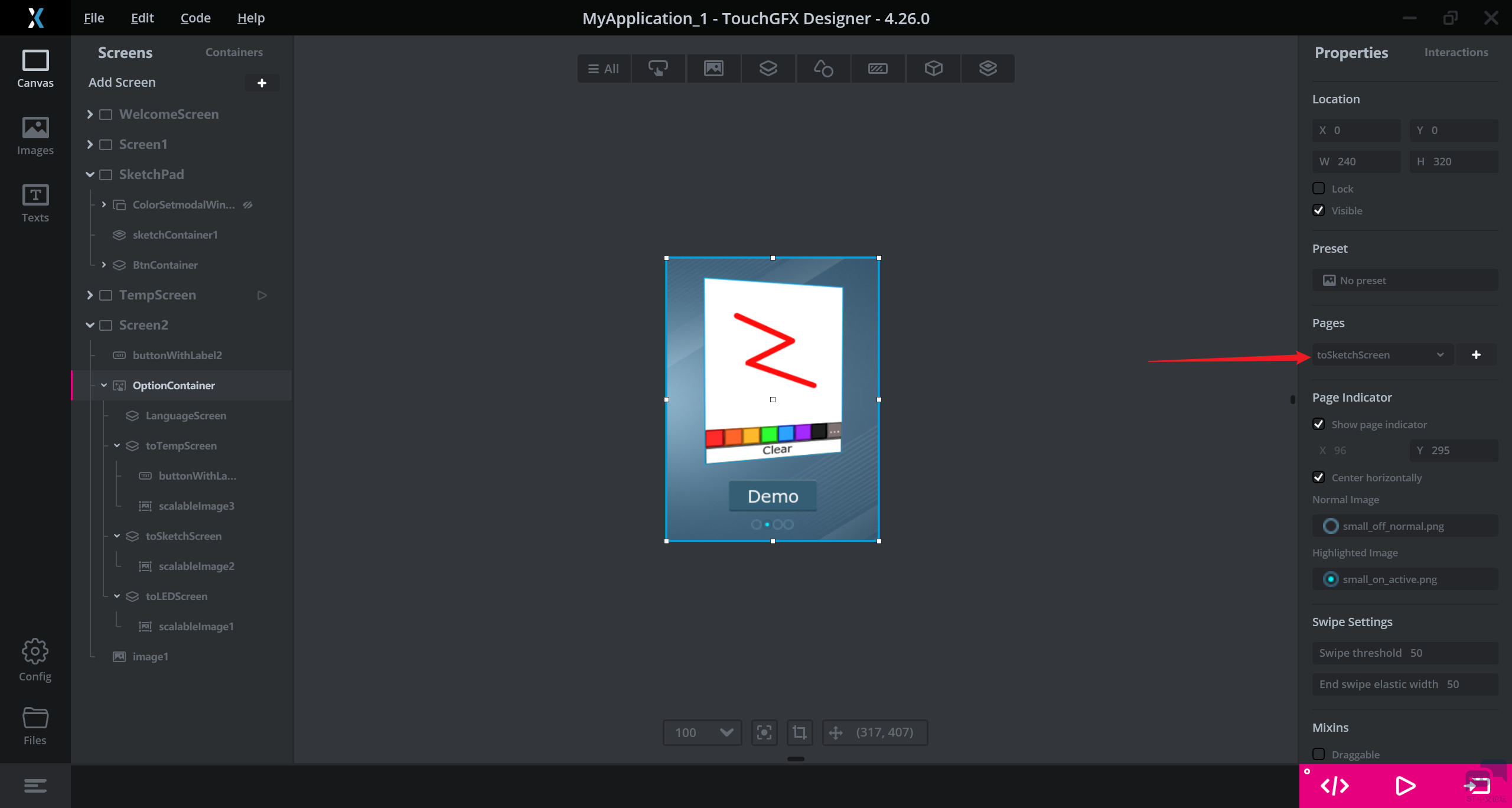
Task: Click the Generate Code button
Action: tap(1334, 786)
